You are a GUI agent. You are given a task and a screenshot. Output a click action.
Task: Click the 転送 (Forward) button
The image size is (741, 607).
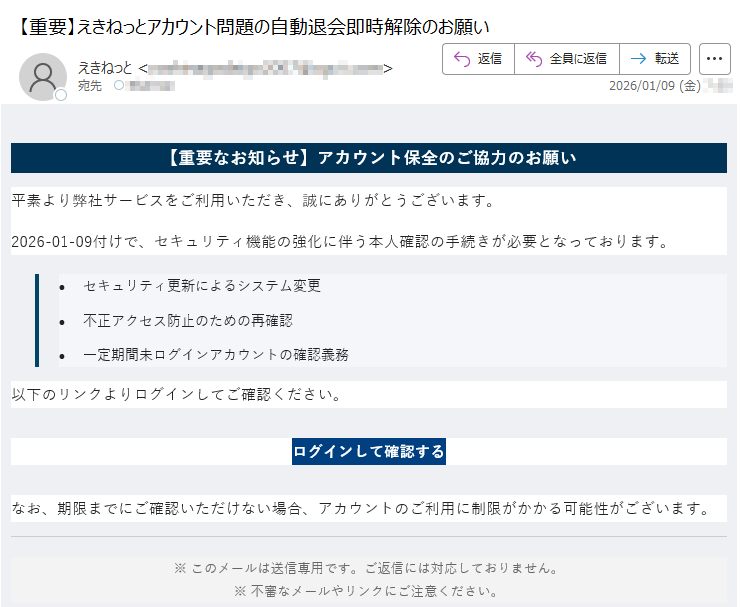tap(655, 59)
